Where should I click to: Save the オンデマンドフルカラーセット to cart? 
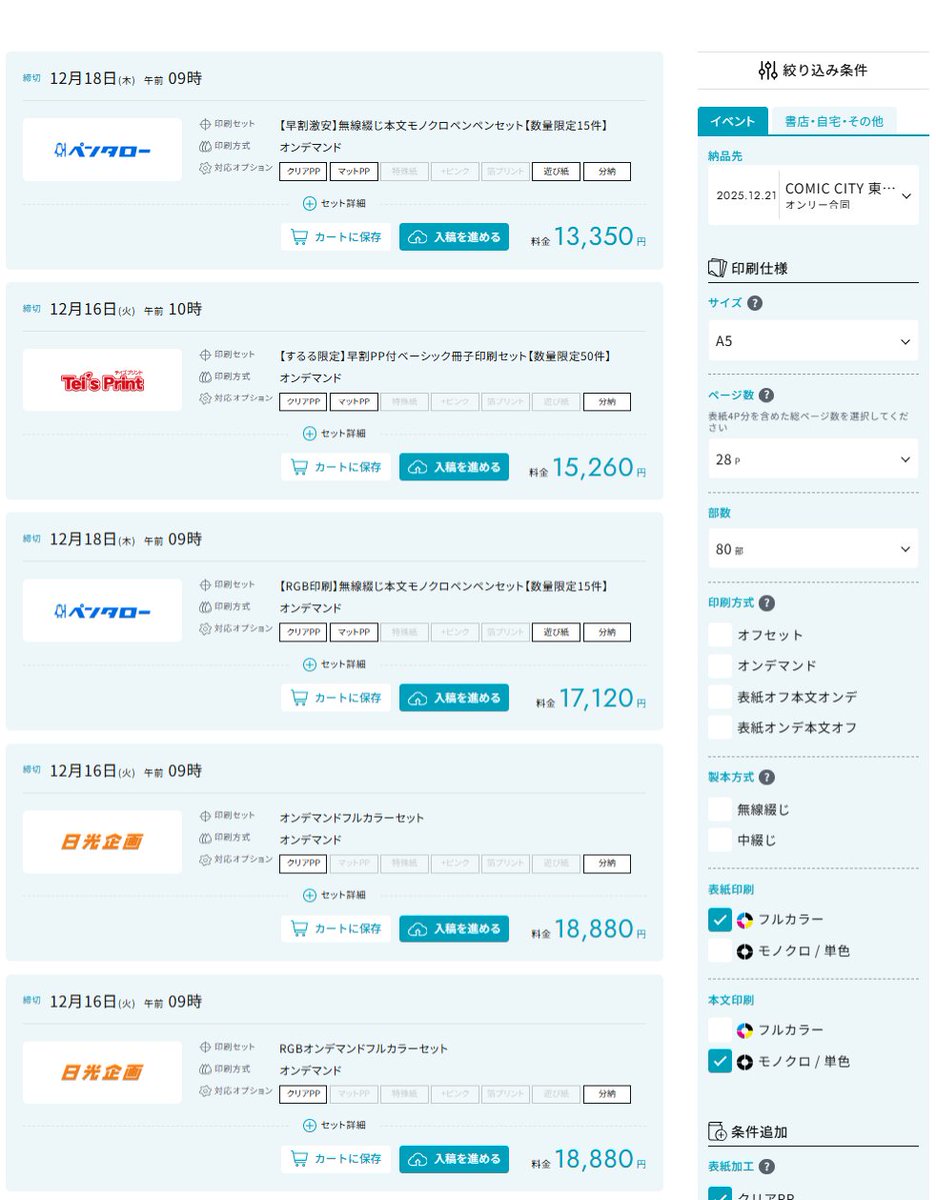pos(336,929)
